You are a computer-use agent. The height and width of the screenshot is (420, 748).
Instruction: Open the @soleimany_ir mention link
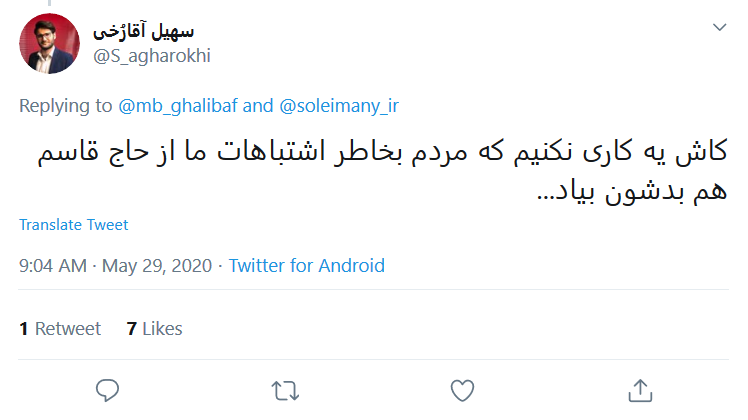[x=338, y=104]
